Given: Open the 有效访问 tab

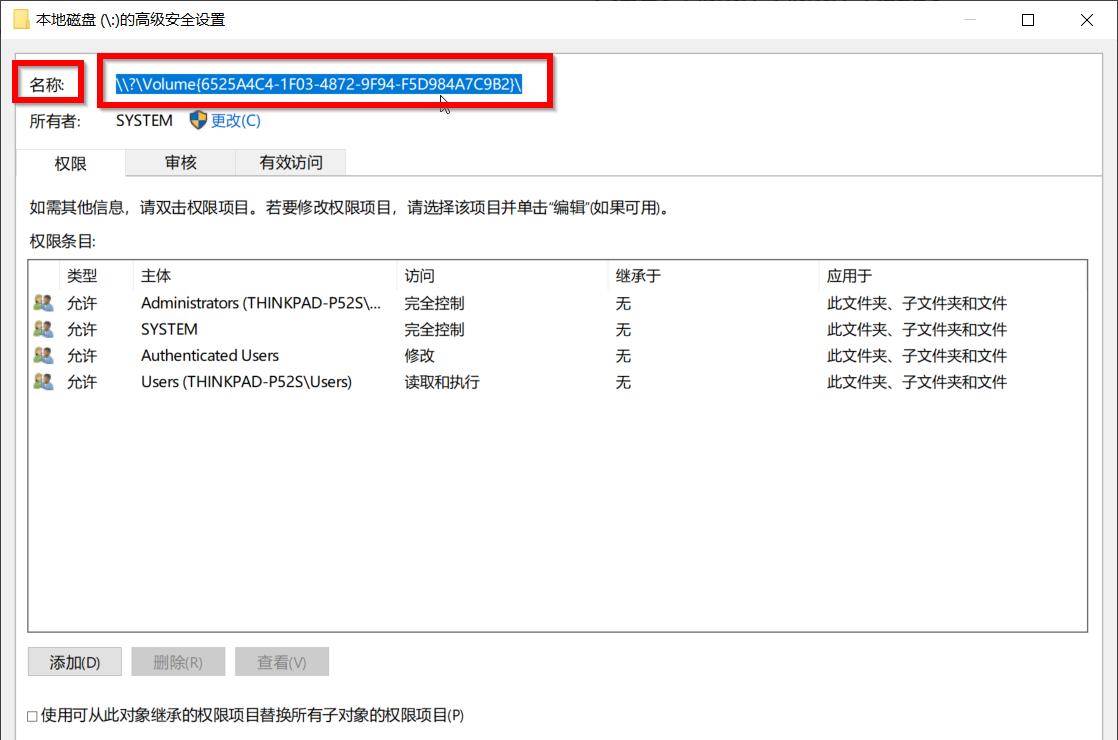Looking at the screenshot, I should (291, 163).
